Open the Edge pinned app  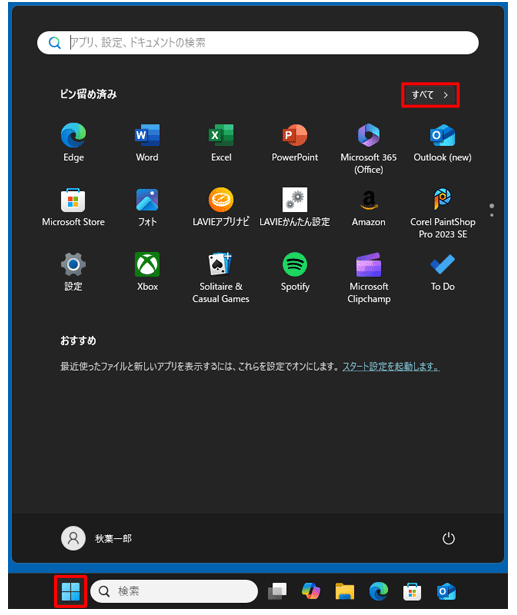[73, 142]
